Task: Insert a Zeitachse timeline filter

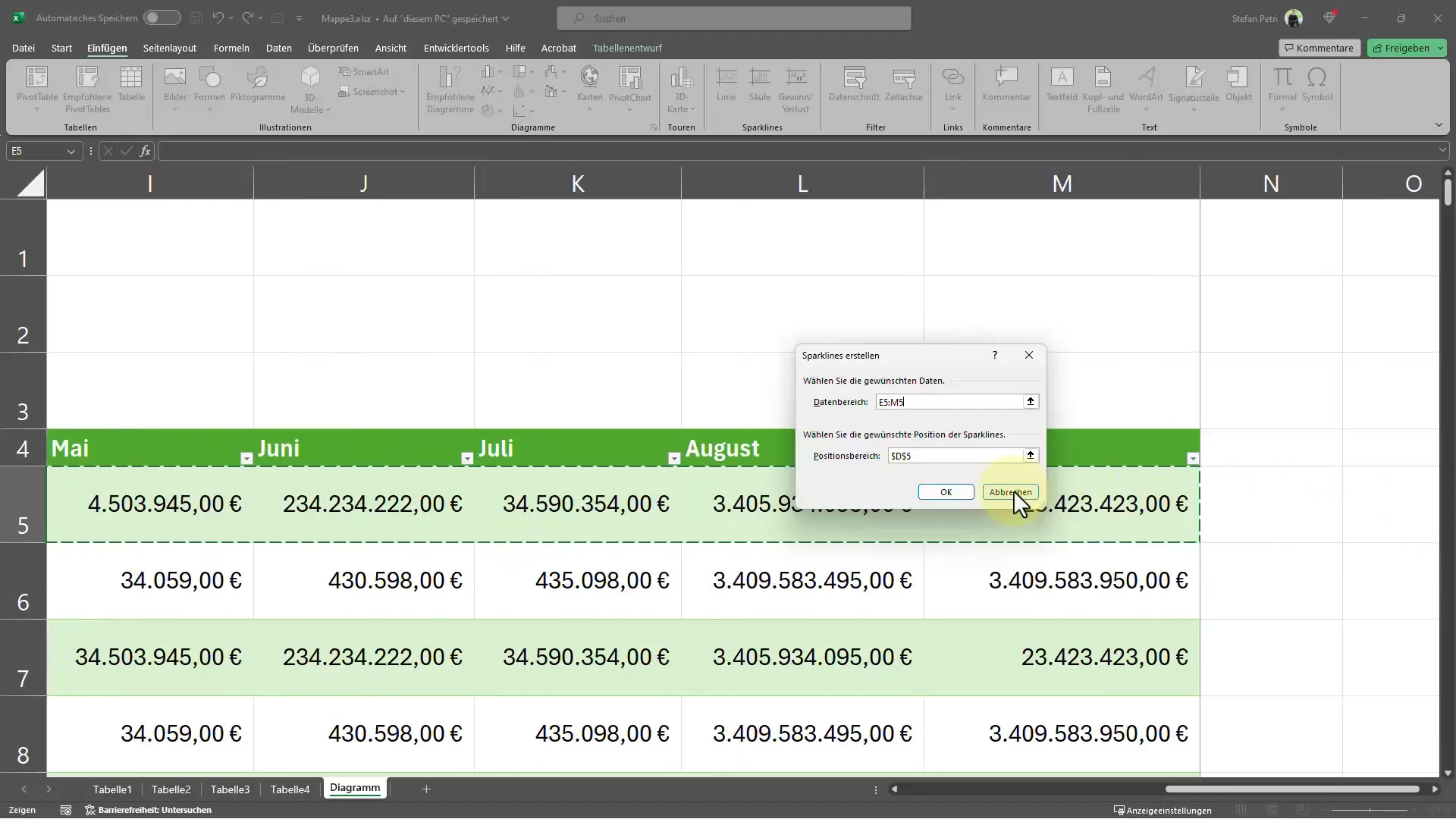Action: point(903,84)
